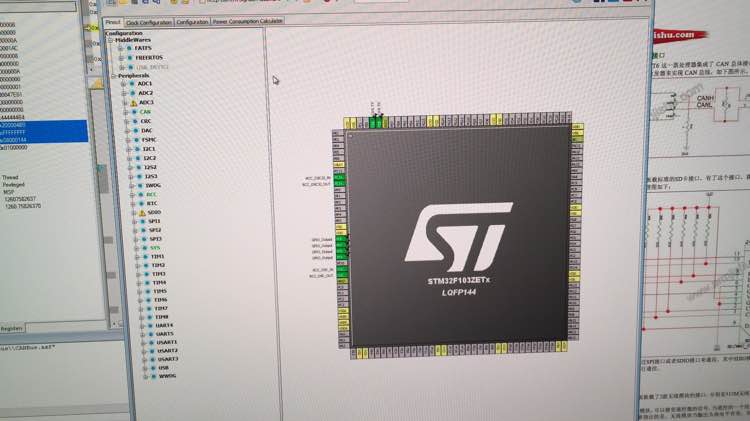The image size is (750, 421).
Task: Click the green pins at chip top edge
Action: (378, 122)
